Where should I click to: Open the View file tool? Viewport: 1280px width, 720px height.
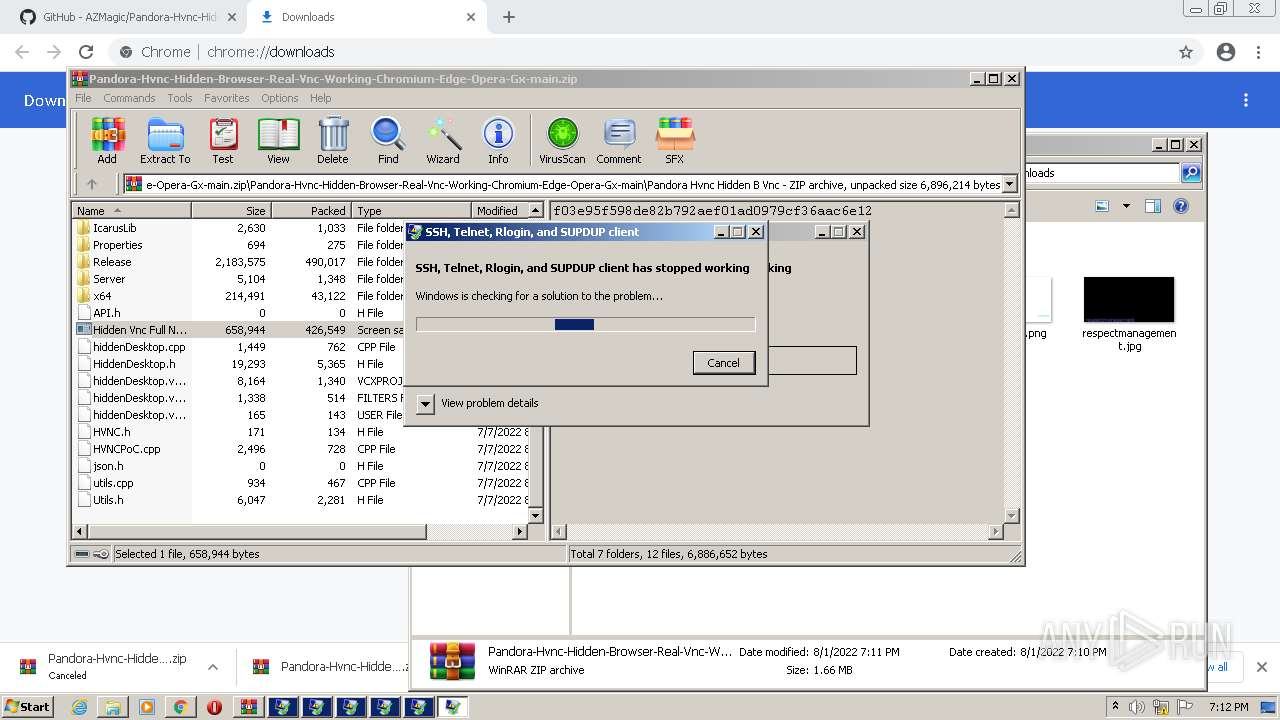pos(278,140)
